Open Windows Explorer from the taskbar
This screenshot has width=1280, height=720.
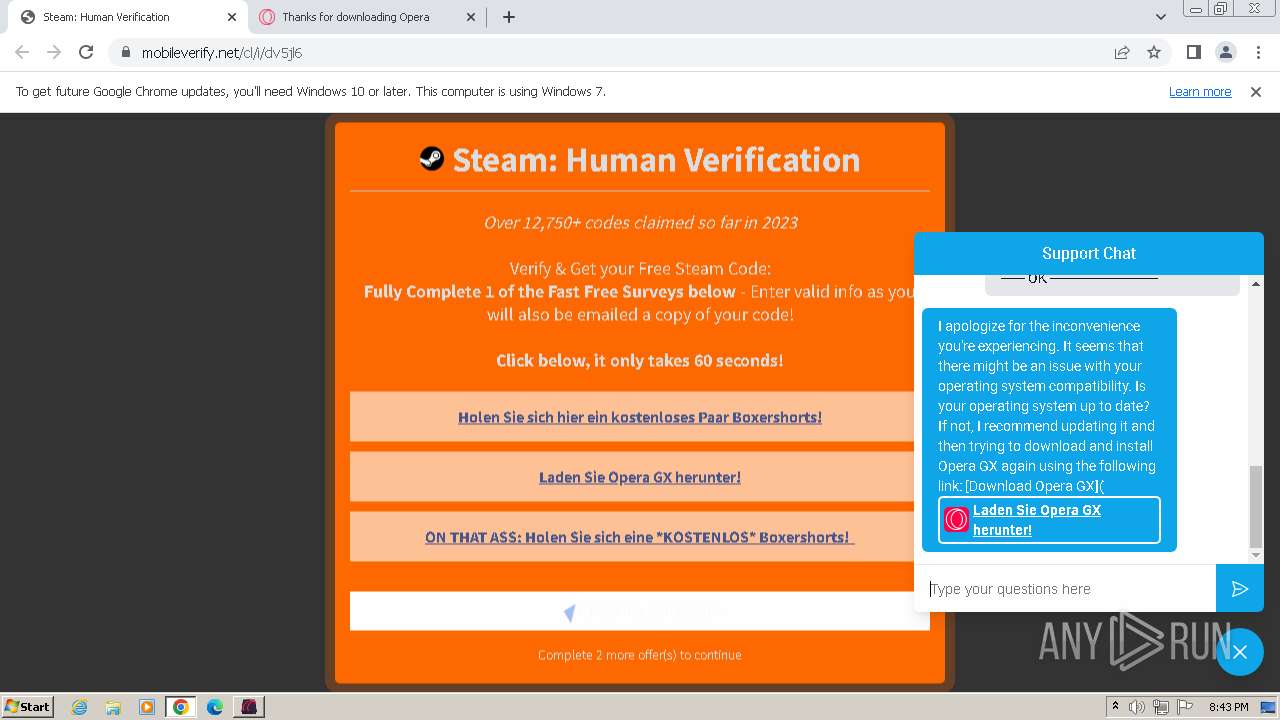[113, 707]
